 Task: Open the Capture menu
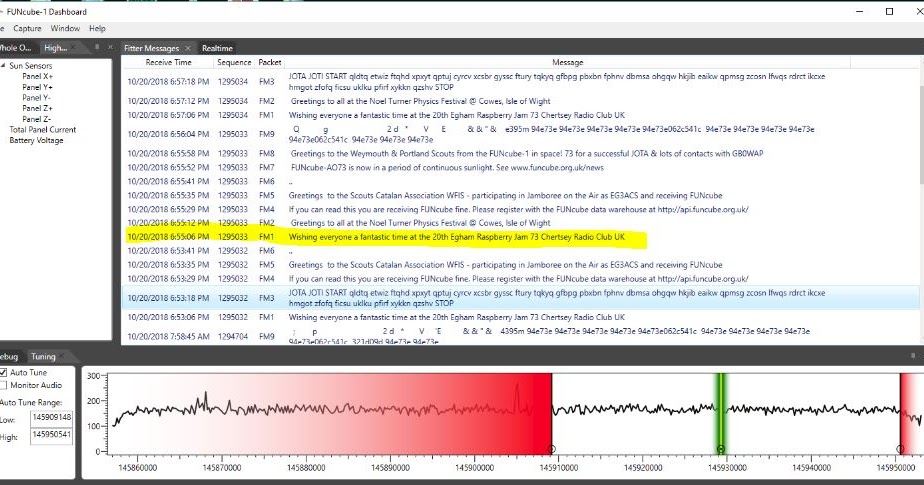pos(27,28)
